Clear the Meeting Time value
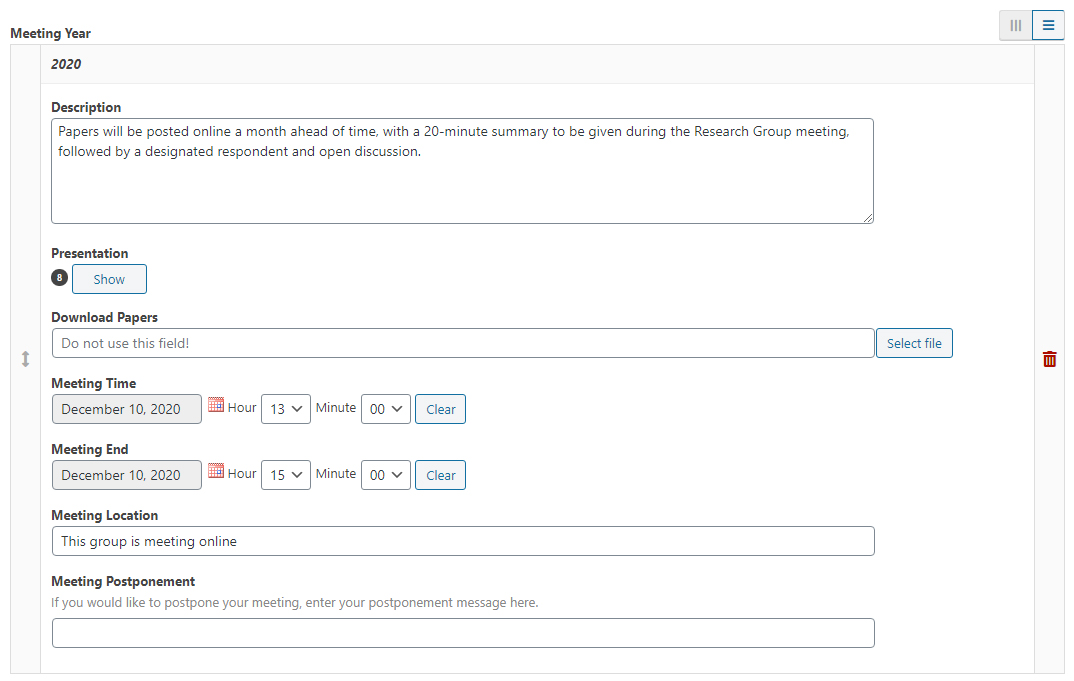The width and height of the screenshot is (1074, 681). pos(440,409)
